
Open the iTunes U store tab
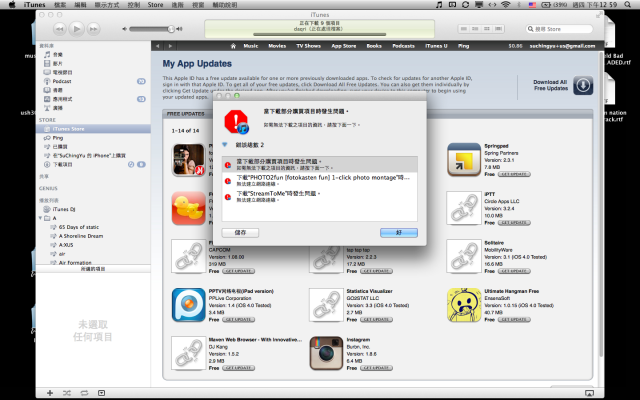click(x=436, y=46)
